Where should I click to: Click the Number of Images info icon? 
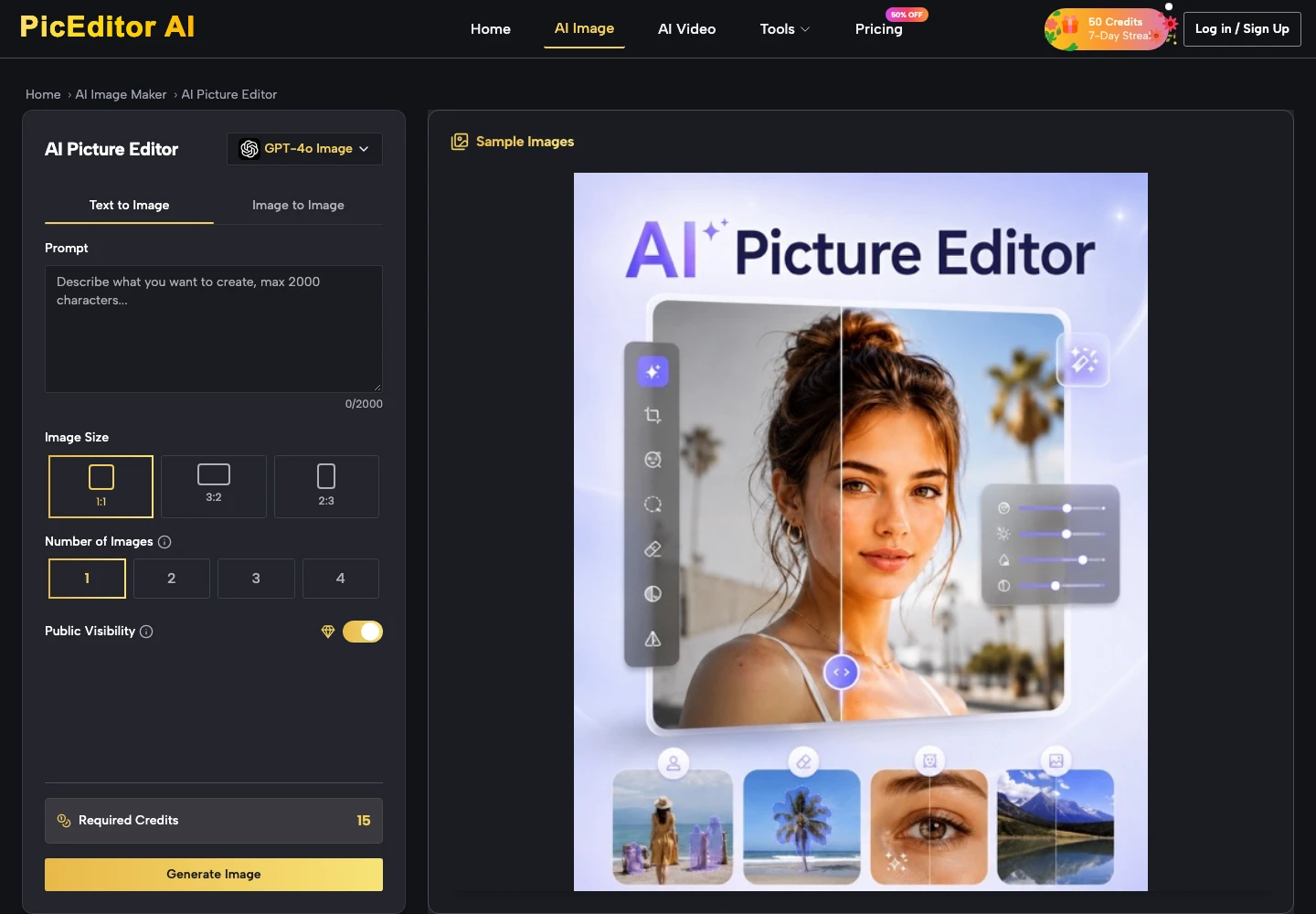coord(164,542)
